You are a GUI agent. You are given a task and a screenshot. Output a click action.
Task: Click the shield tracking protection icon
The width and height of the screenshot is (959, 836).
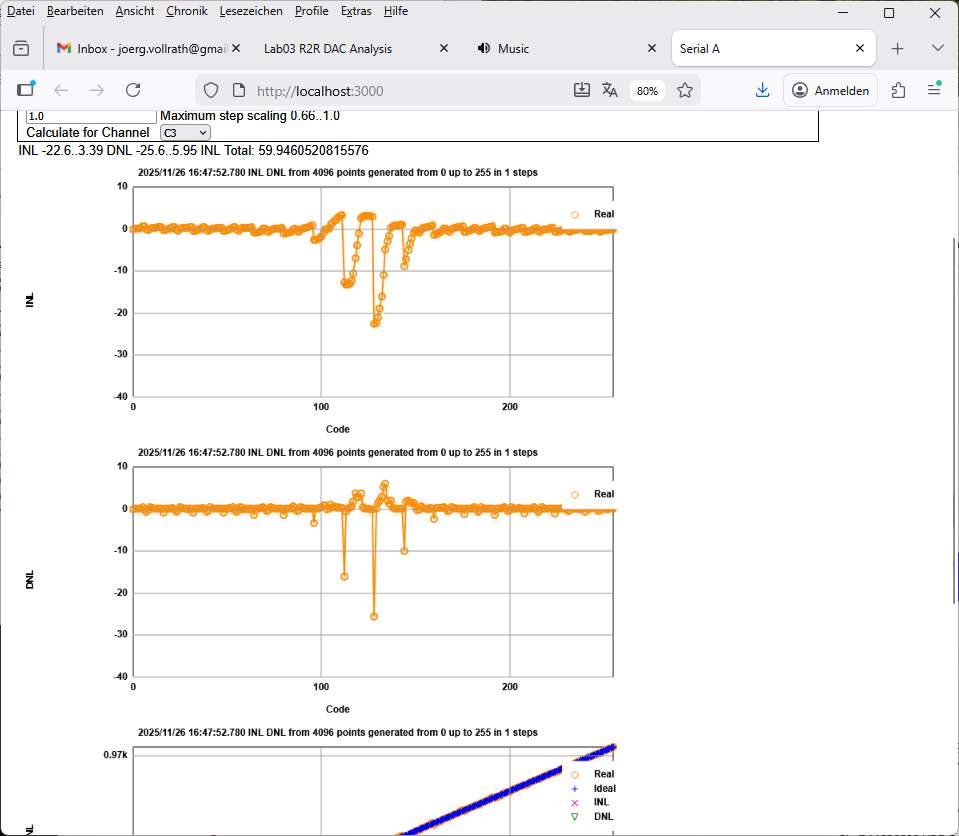pyautogui.click(x=210, y=90)
